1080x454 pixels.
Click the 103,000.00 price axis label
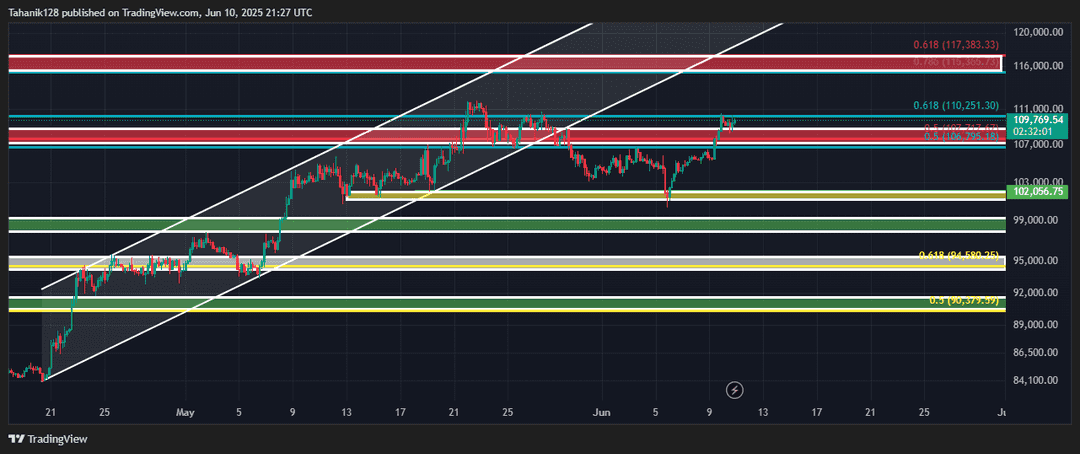tap(1040, 182)
